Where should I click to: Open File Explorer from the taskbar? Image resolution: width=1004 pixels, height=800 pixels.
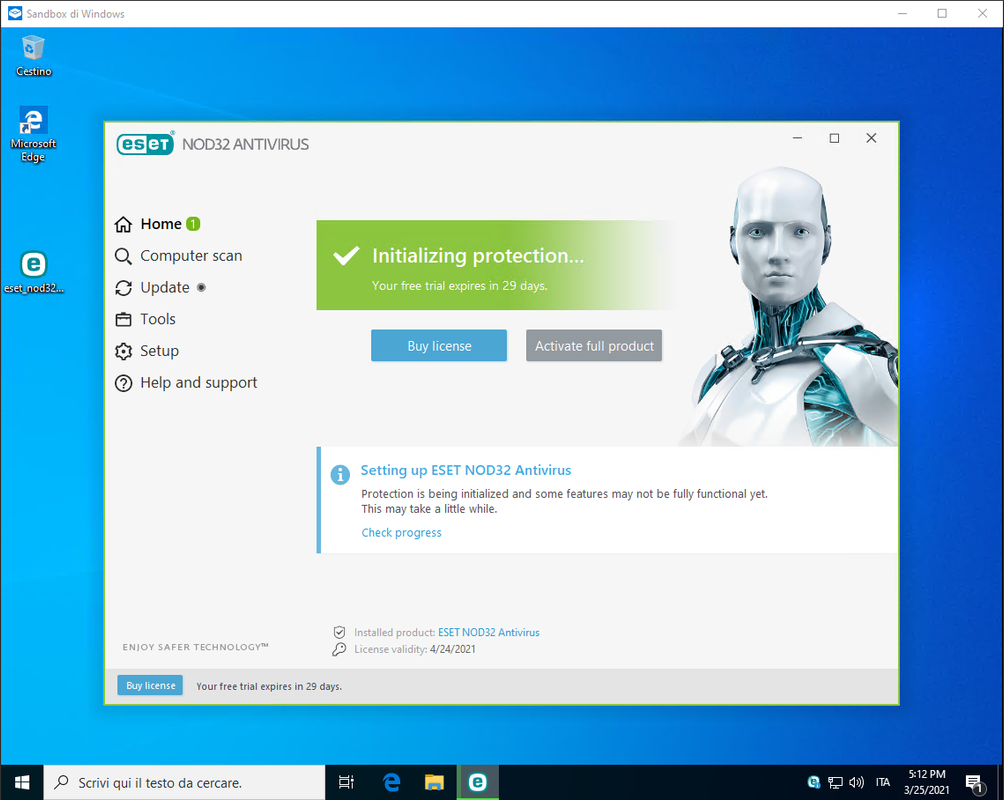pos(434,782)
